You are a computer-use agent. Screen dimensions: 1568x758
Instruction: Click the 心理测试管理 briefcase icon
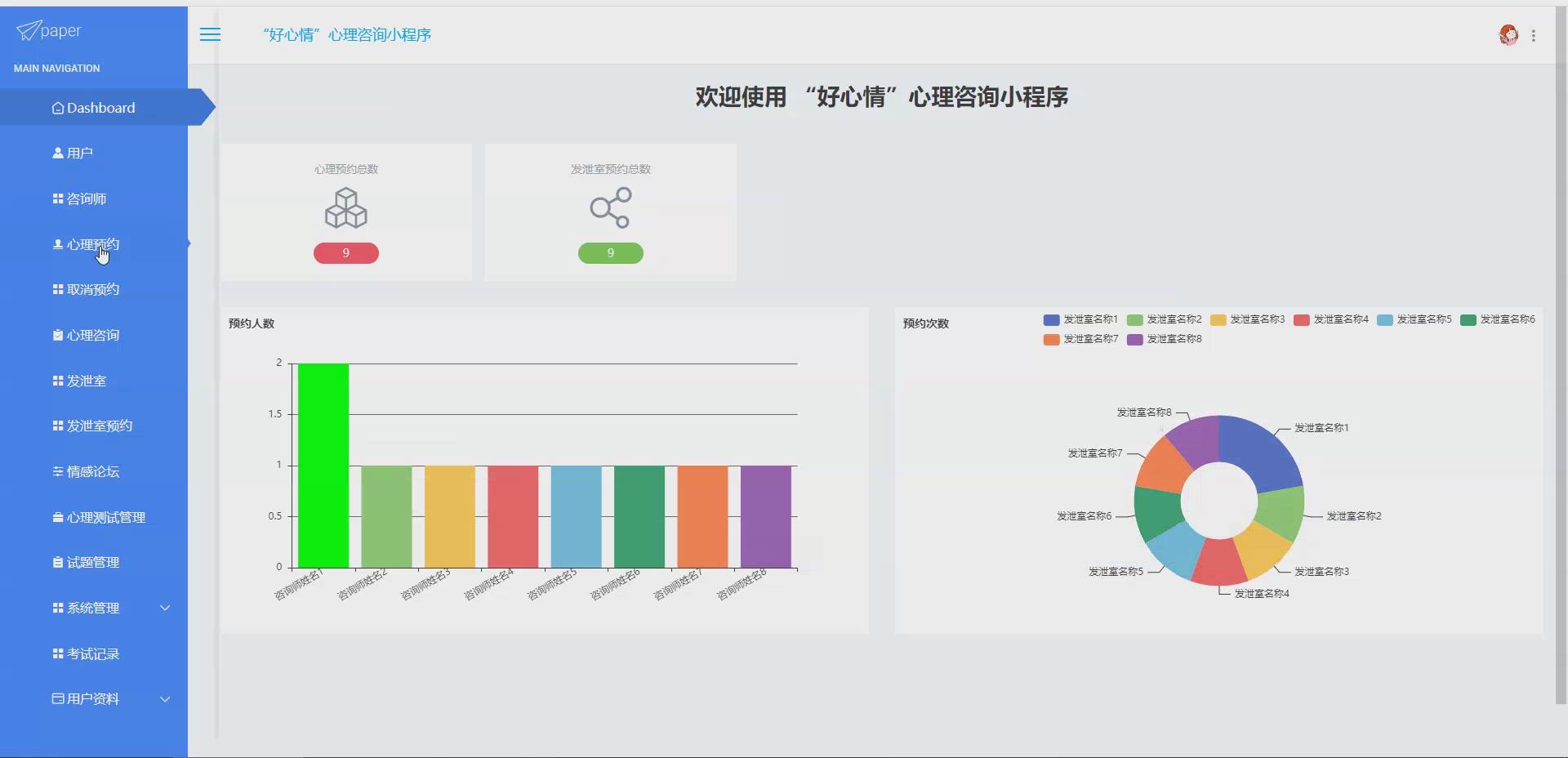tap(58, 517)
